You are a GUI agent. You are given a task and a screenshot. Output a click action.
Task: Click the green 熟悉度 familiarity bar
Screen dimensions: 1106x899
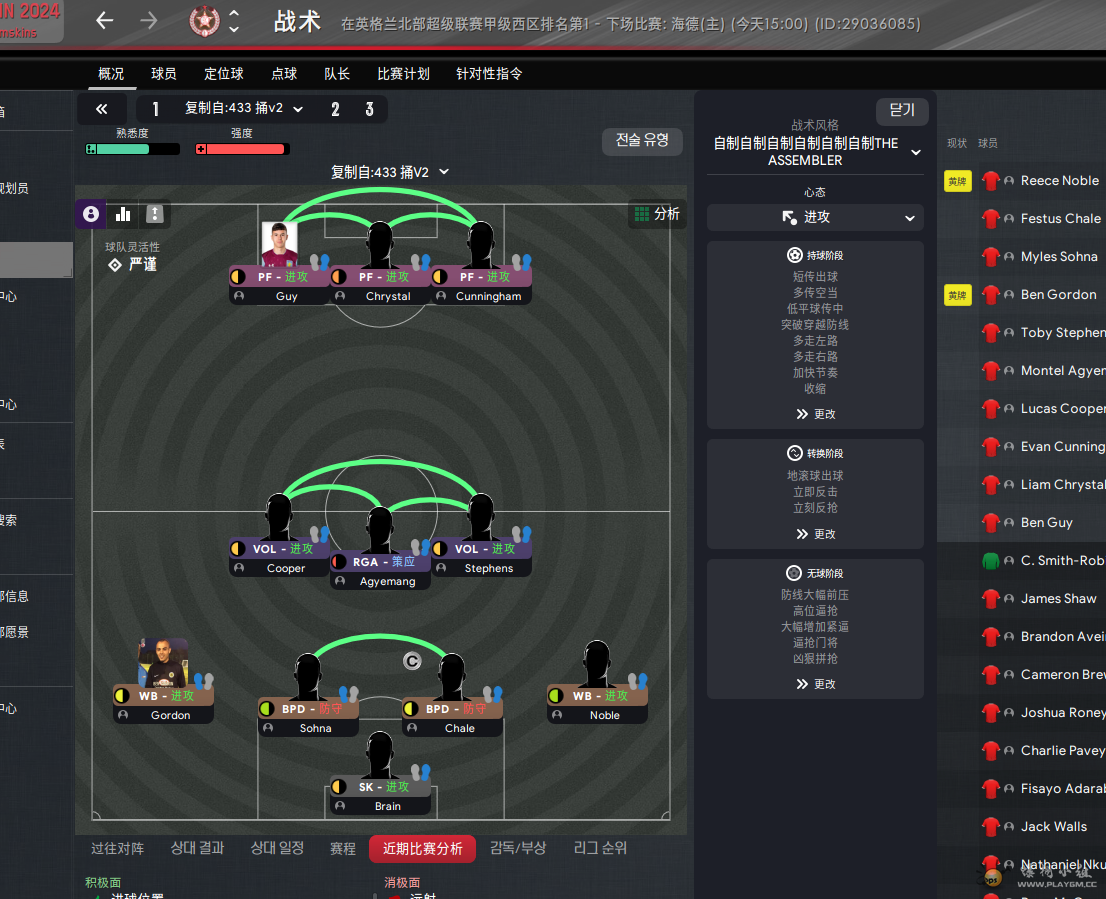(x=132, y=149)
